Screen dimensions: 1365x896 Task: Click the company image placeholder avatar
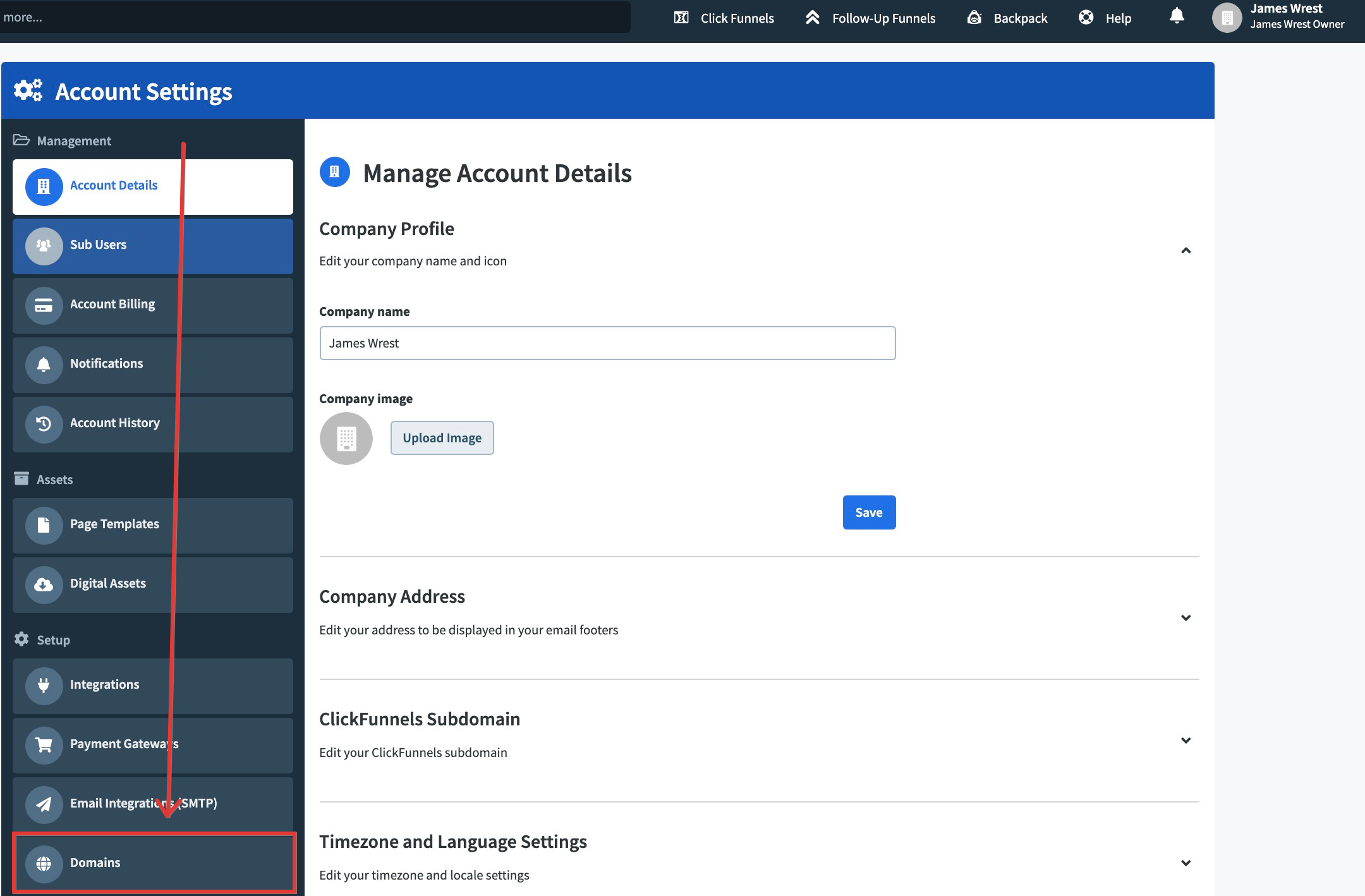tap(346, 439)
